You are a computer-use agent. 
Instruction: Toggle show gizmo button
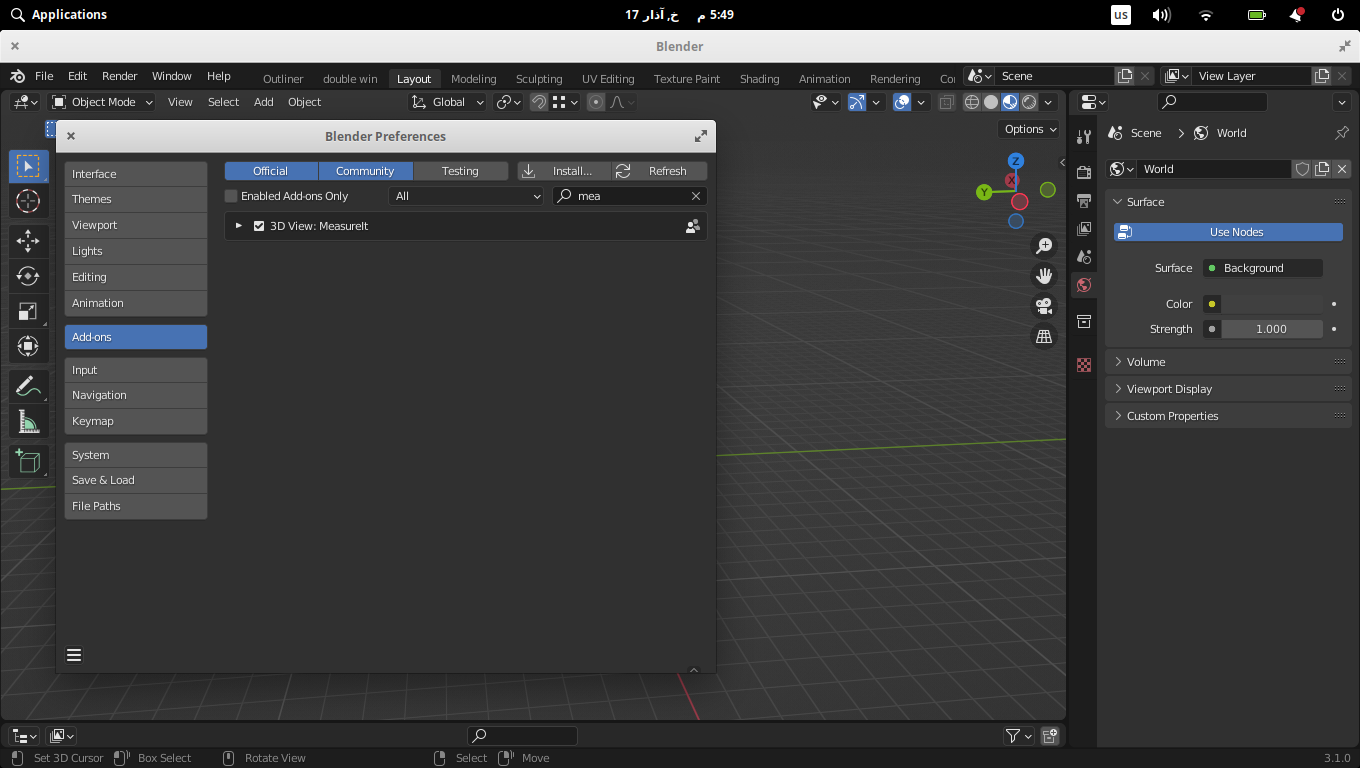[857, 102]
